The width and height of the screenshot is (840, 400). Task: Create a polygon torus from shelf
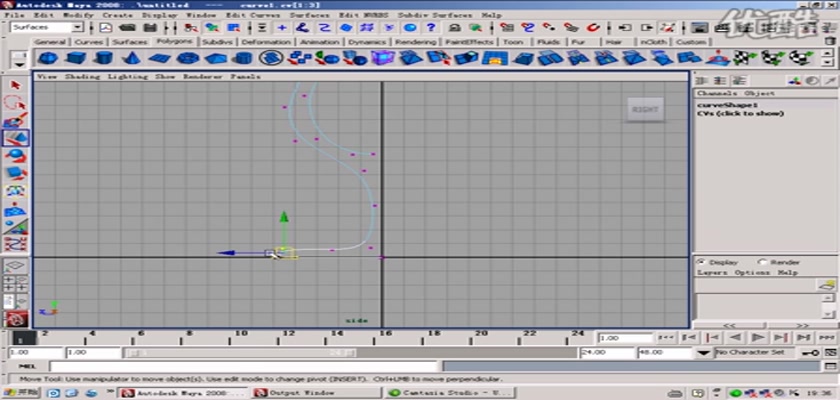[187, 57]
